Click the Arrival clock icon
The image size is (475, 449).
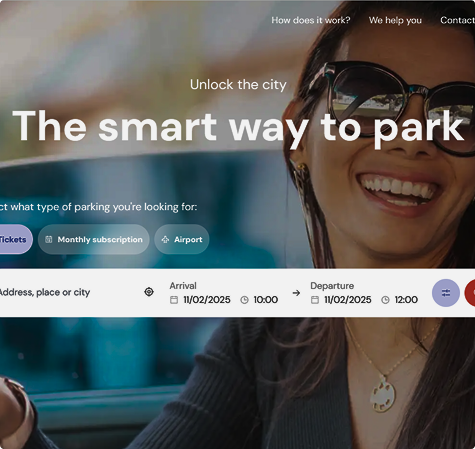tap(244, 300)
